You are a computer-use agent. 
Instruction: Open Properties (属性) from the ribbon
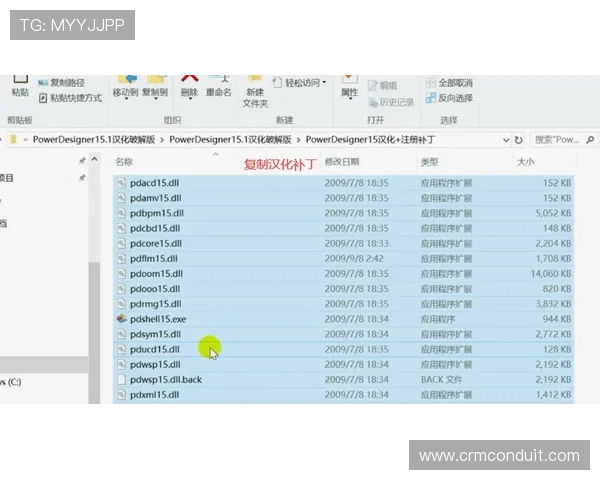pos(349,87)
